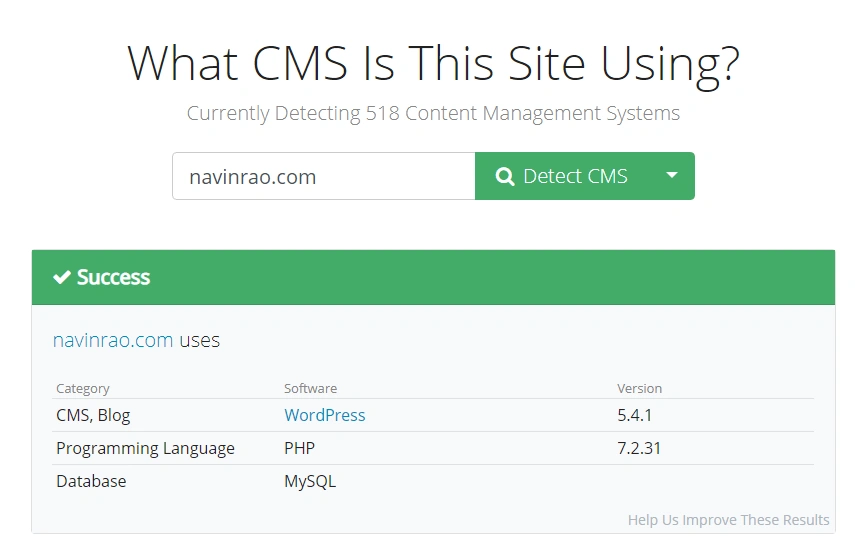Viewport: 855px width, 558px height.
Task: Select the Database category cell
Action: [x=91, y=481]
